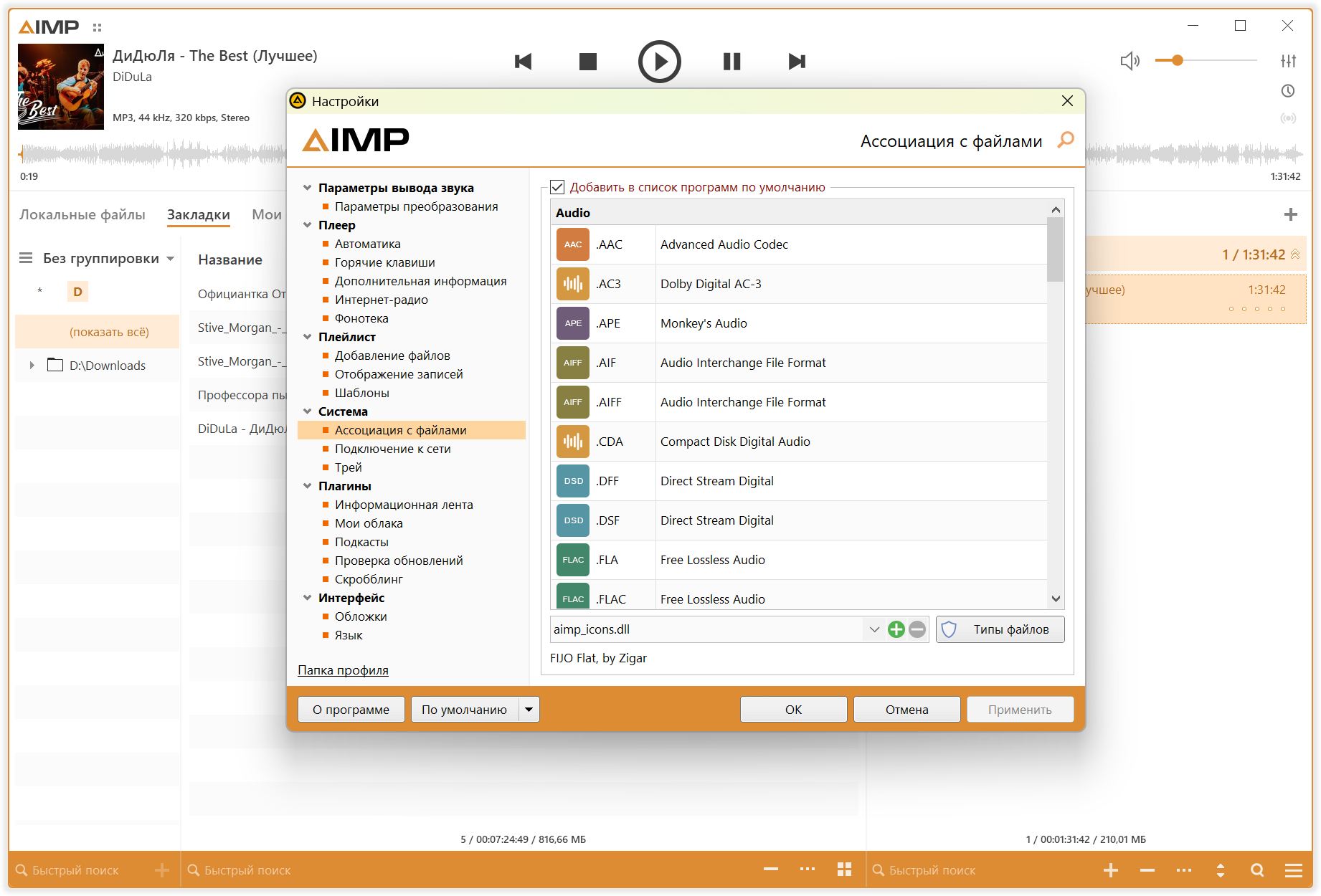The width and height of the screenshot is (1321, 896).
Task: Expand the D:\Downloads folder node
Action: (32, 366)
